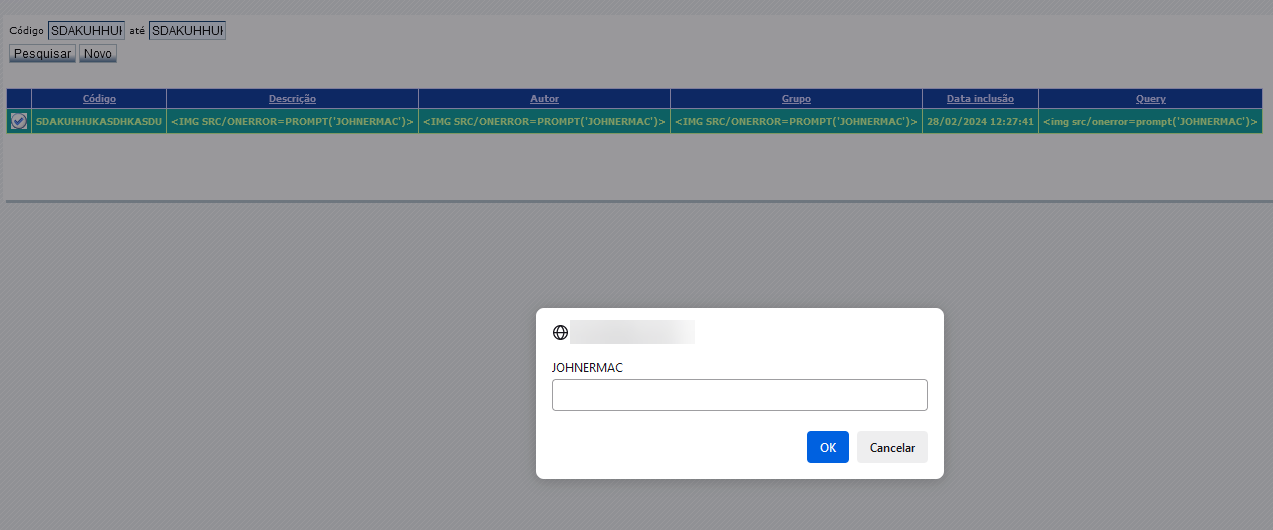The width and height of the screenshot is (1273, 530).
Task: Sort by the Código column header
Action: click(99, 99)
